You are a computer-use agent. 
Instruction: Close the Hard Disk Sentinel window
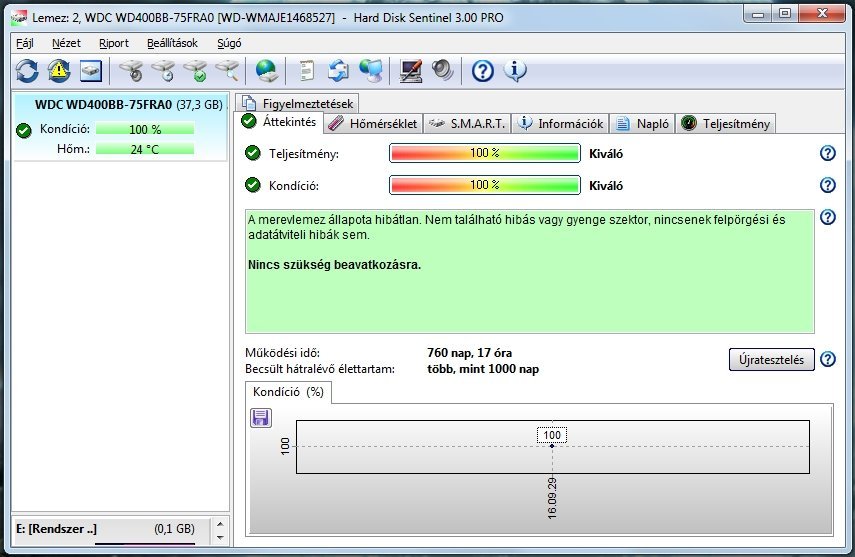tap(822, 14)
